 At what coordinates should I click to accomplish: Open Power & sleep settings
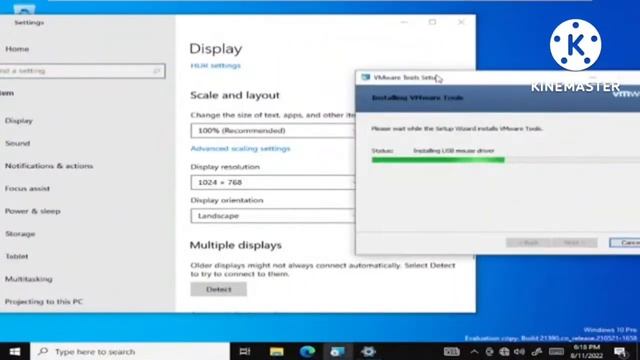[x=33, y=211]
